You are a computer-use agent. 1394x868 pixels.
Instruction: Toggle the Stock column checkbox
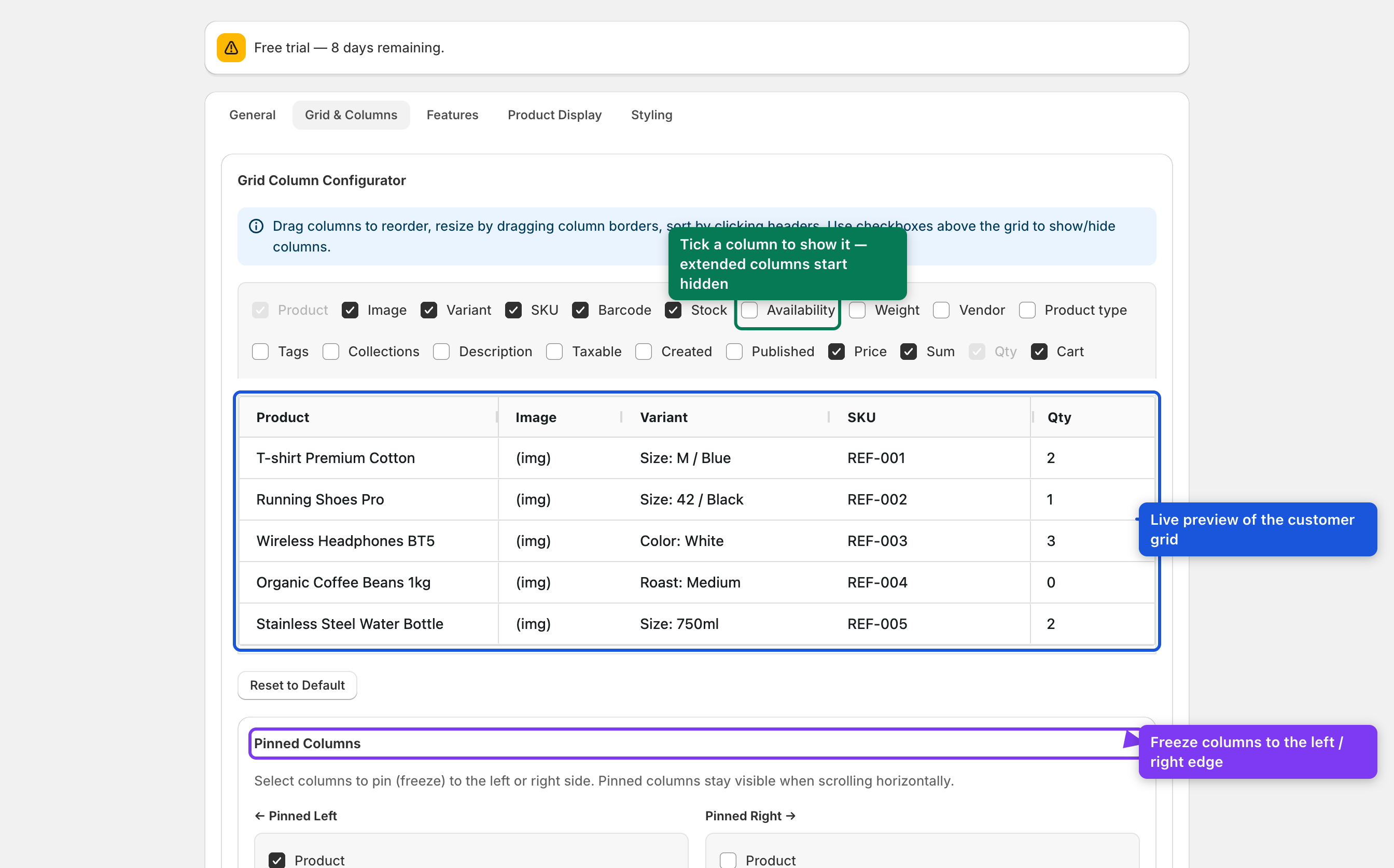674,310
